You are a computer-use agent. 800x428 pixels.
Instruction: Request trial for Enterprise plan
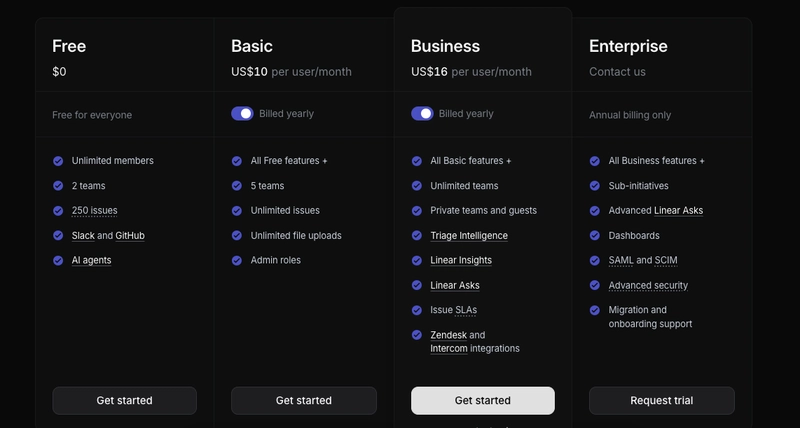coord(661,400)
